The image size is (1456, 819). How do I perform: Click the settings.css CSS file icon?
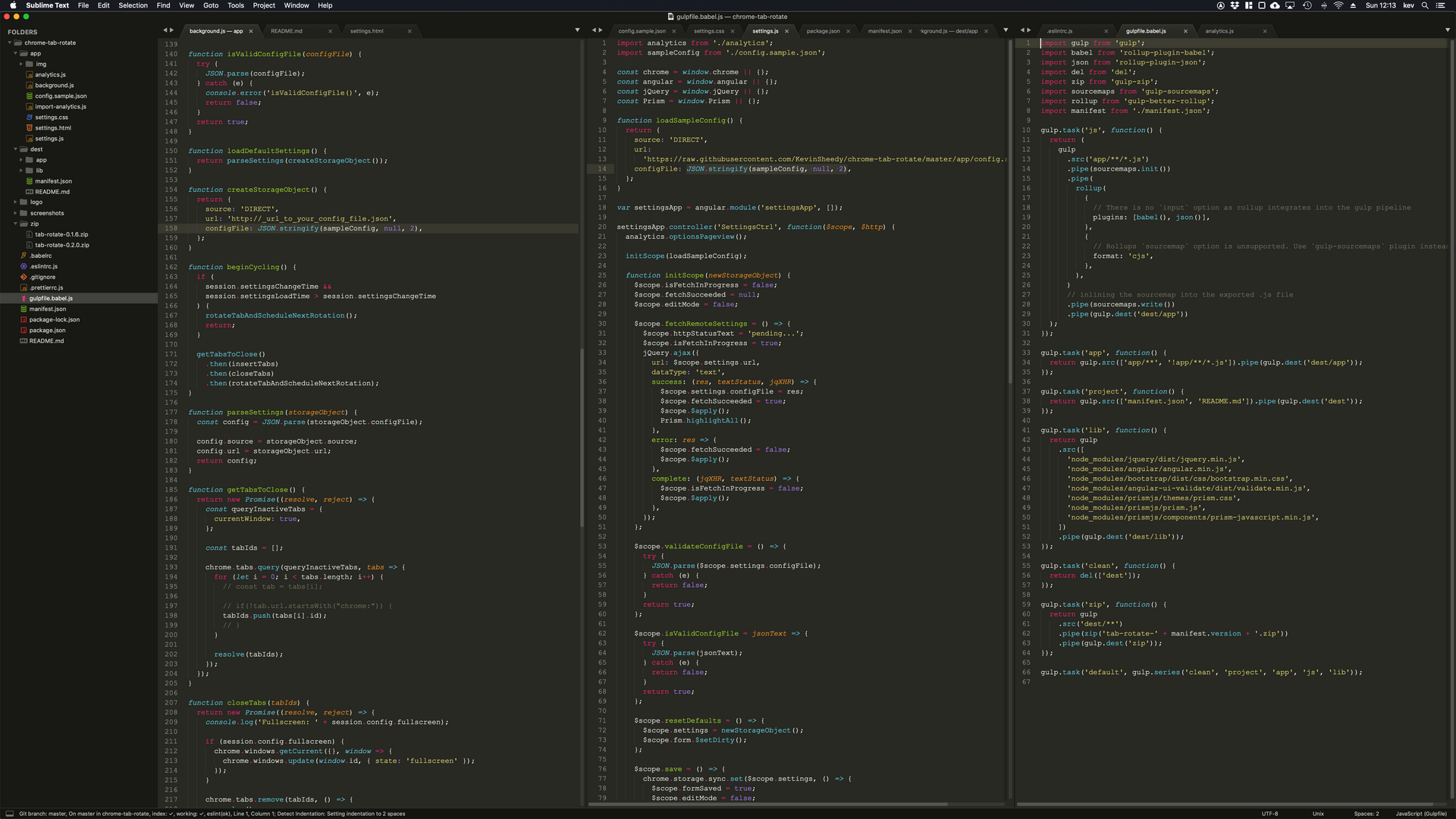pos(30,118)
